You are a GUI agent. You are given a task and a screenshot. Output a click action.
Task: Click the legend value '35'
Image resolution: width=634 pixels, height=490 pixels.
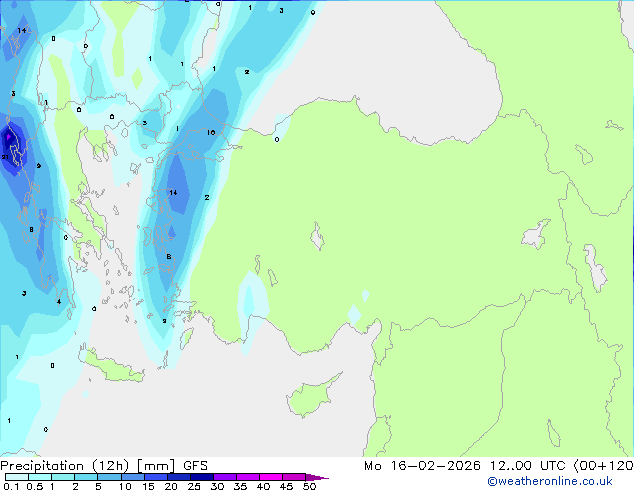[x=240, y=486]
